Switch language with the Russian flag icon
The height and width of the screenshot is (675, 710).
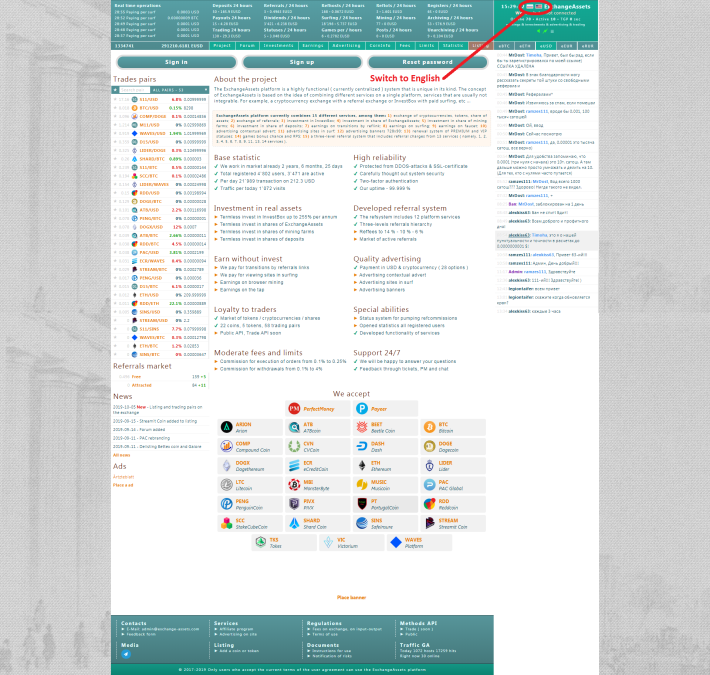click(x=530, y=6)
